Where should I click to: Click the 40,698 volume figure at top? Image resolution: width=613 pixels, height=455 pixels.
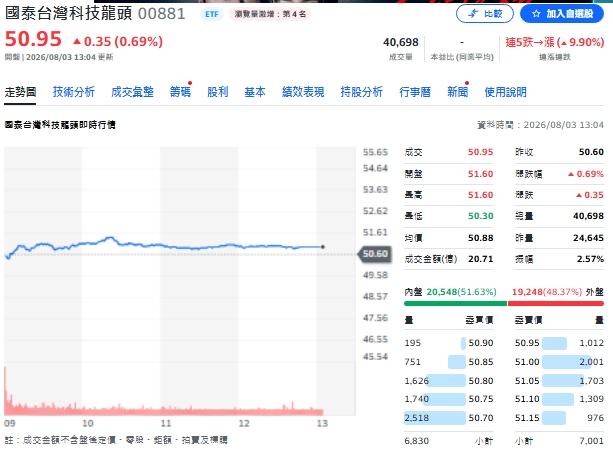(401, 42)
